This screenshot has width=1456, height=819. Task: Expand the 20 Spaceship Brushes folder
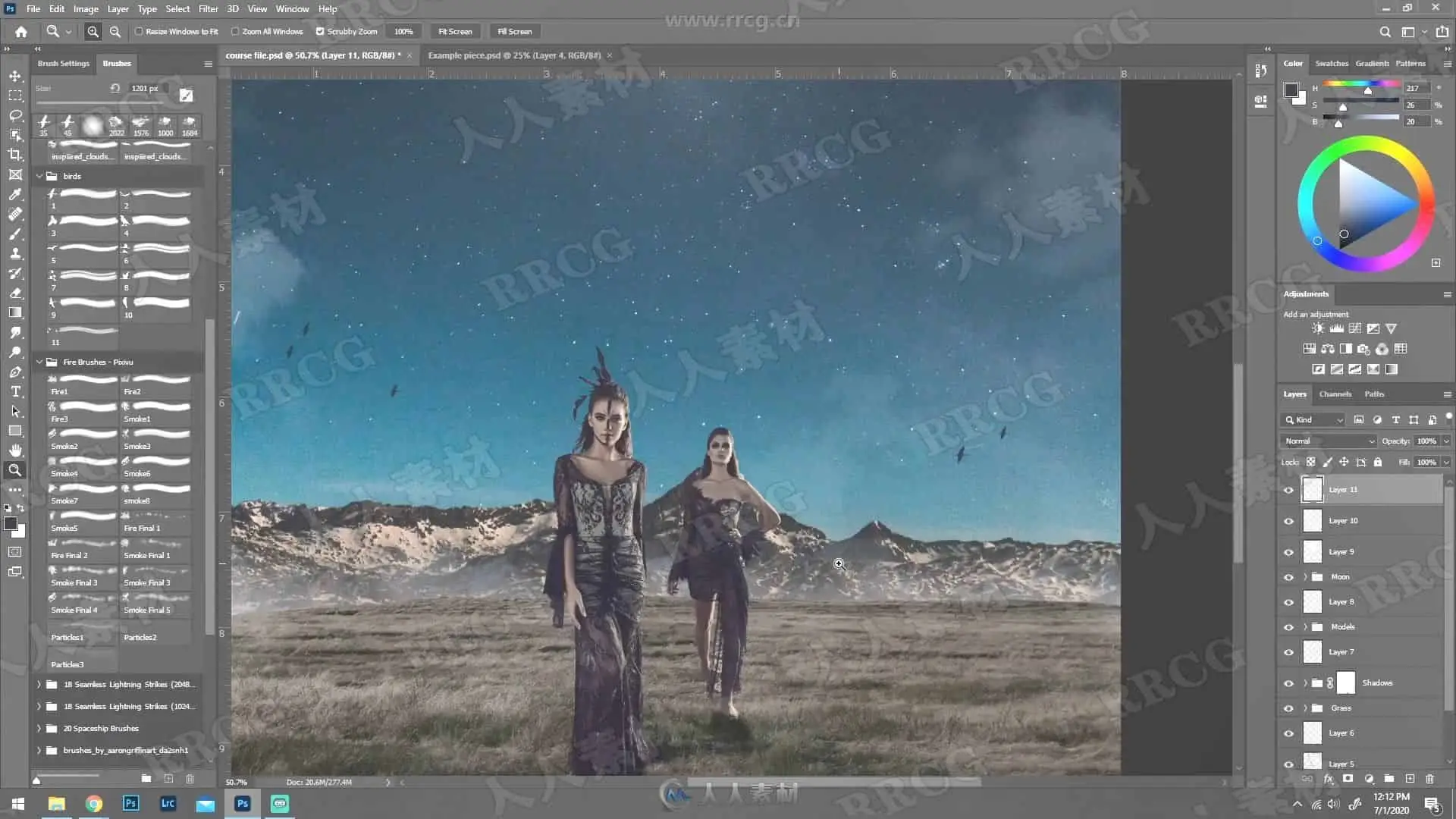pyautogui.click(x=39, y=728)
